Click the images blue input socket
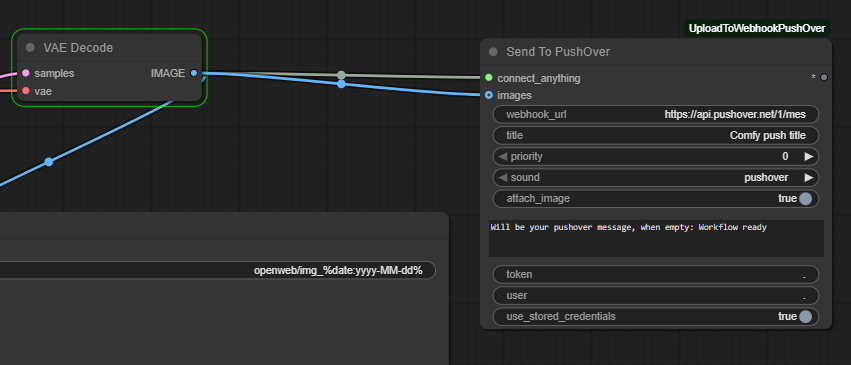 (488, 95)
